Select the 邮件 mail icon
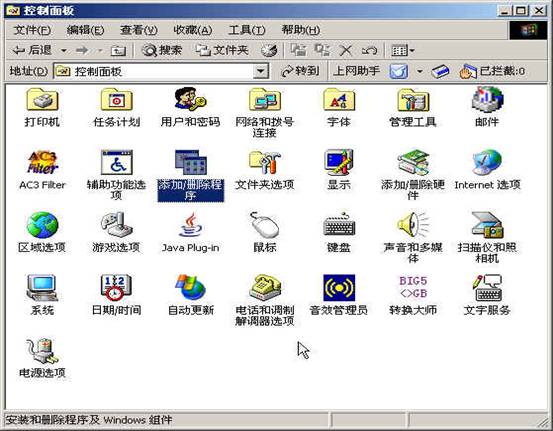Image resolution: width=553 pixels, height=431 pixels. coord(487,100)
